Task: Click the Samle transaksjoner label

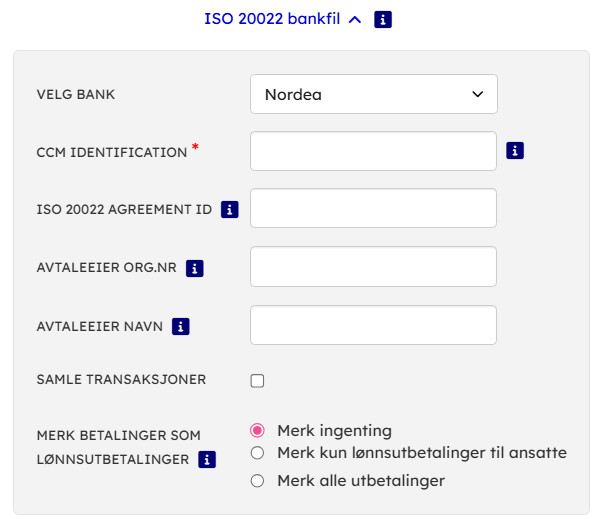Action: [x=121, y=380]
